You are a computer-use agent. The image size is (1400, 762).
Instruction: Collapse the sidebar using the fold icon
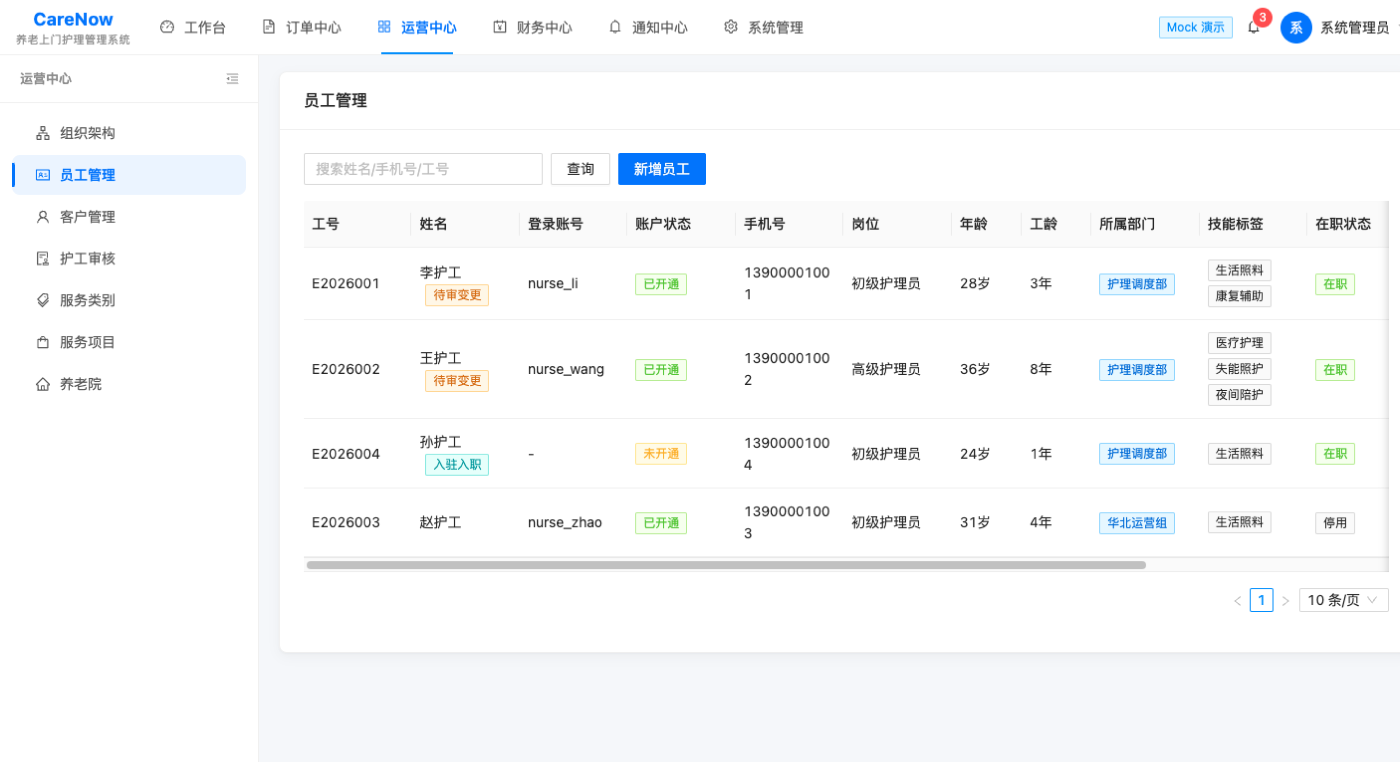(232, 78)
